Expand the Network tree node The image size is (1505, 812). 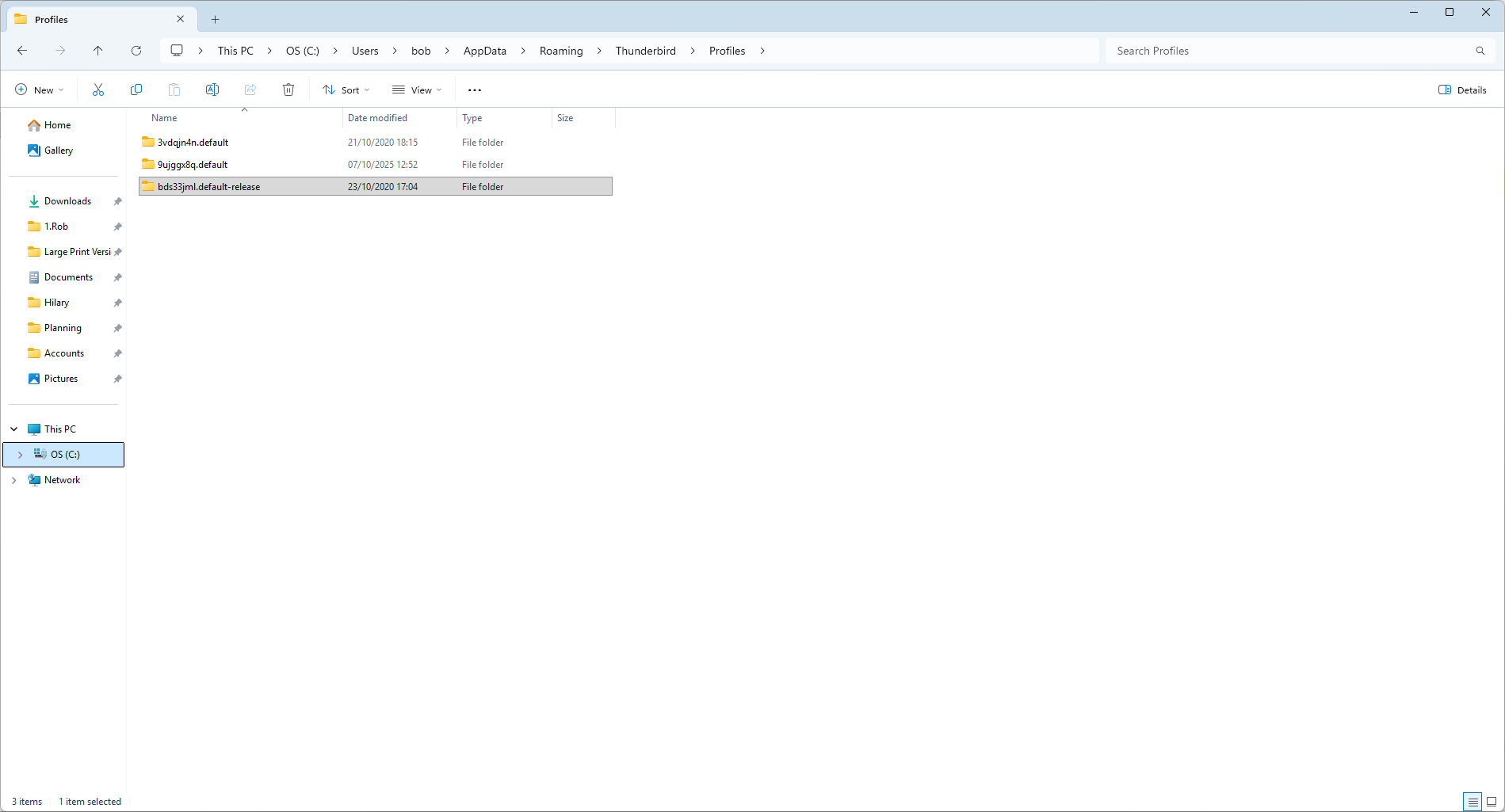click(14, 480)
